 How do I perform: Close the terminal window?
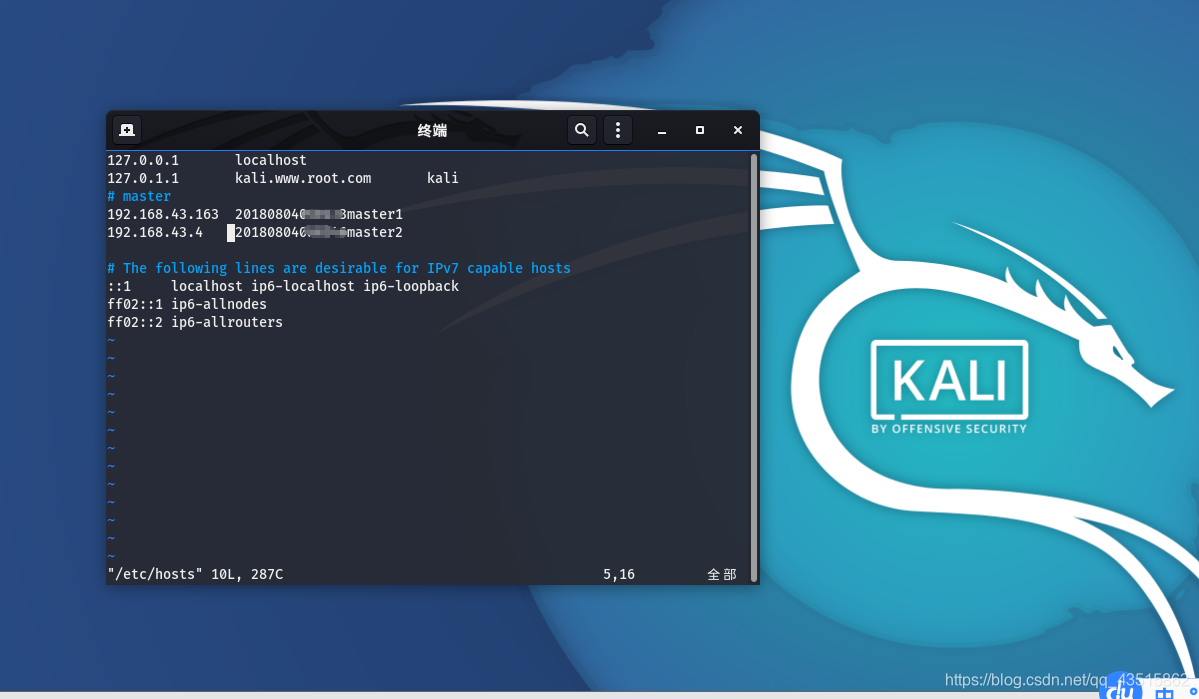(x=738, y=131)
